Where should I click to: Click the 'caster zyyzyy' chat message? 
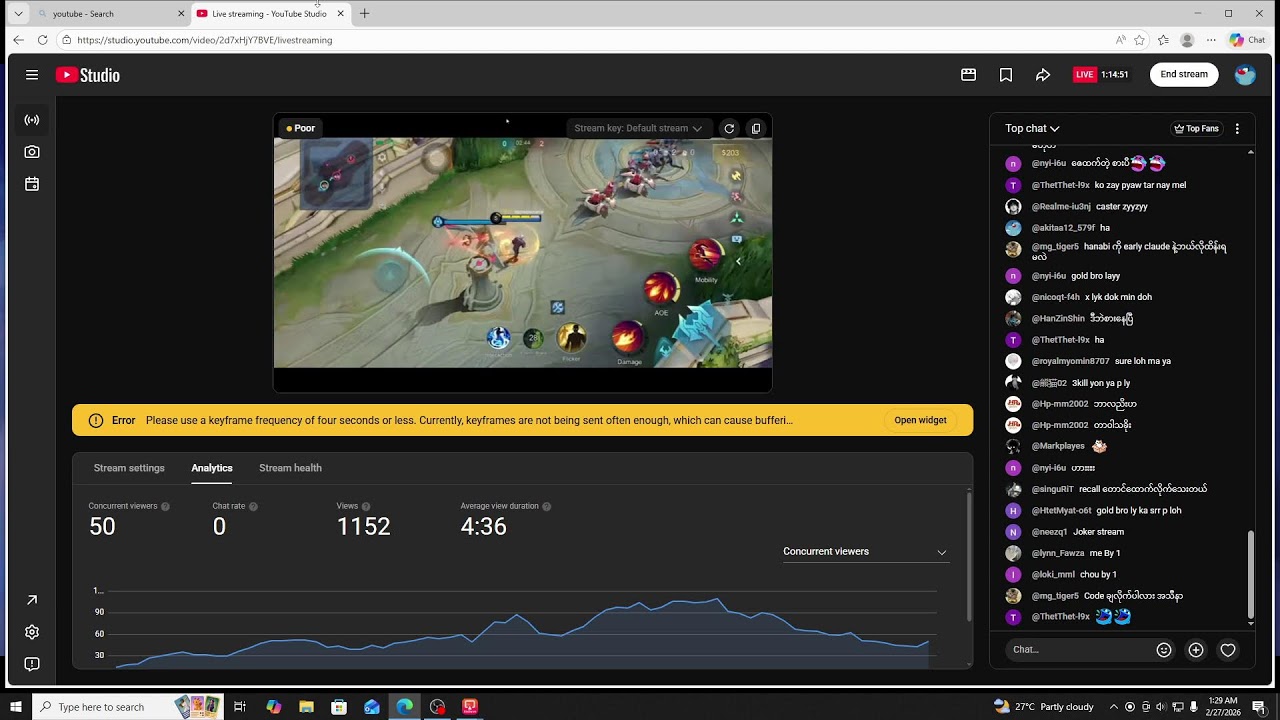pos(1121,207)
